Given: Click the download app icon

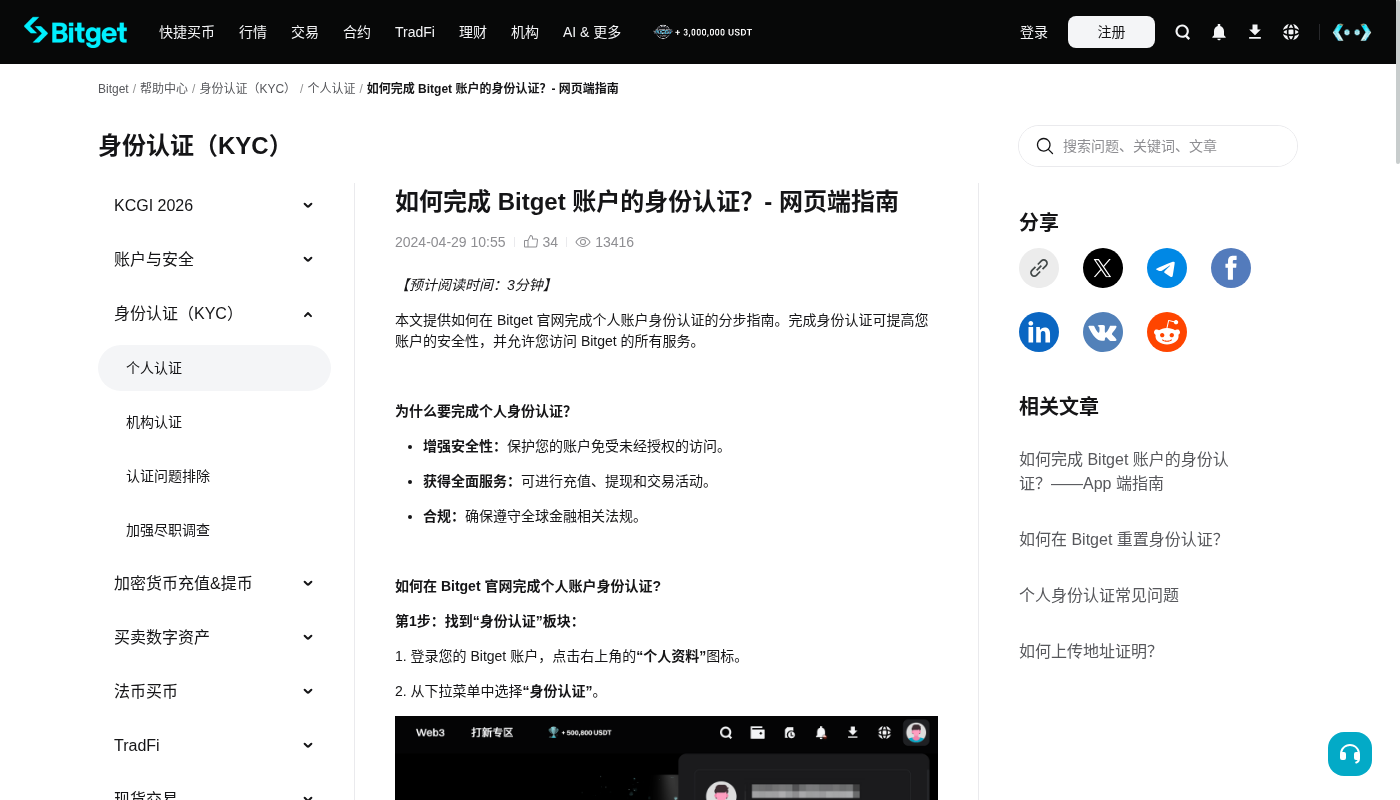Looking at the screenshot, I should tap(1255, 32).
